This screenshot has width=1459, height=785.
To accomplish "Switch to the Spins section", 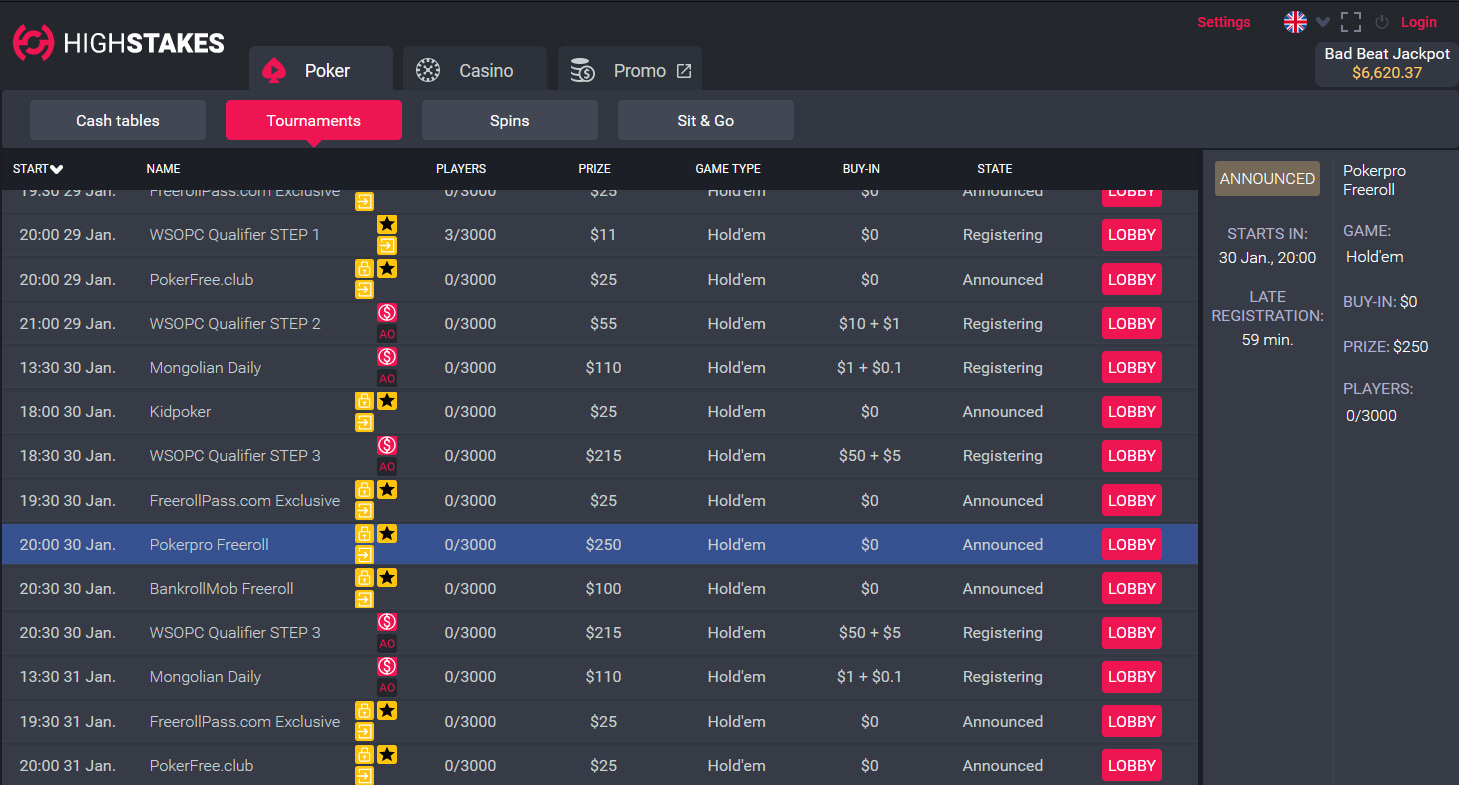I will point(509,120).
